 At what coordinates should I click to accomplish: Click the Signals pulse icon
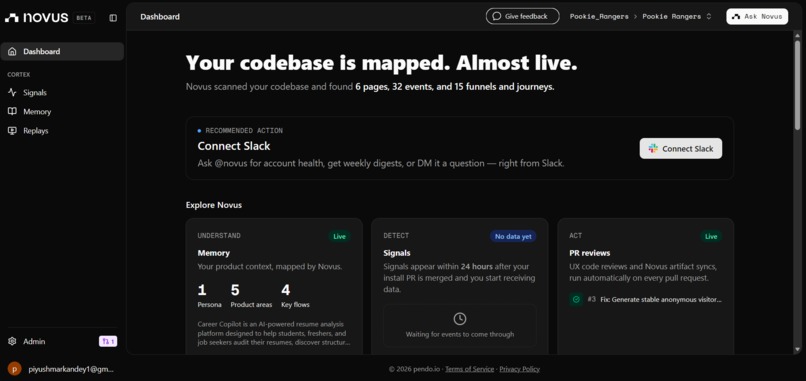pos(12,93)
